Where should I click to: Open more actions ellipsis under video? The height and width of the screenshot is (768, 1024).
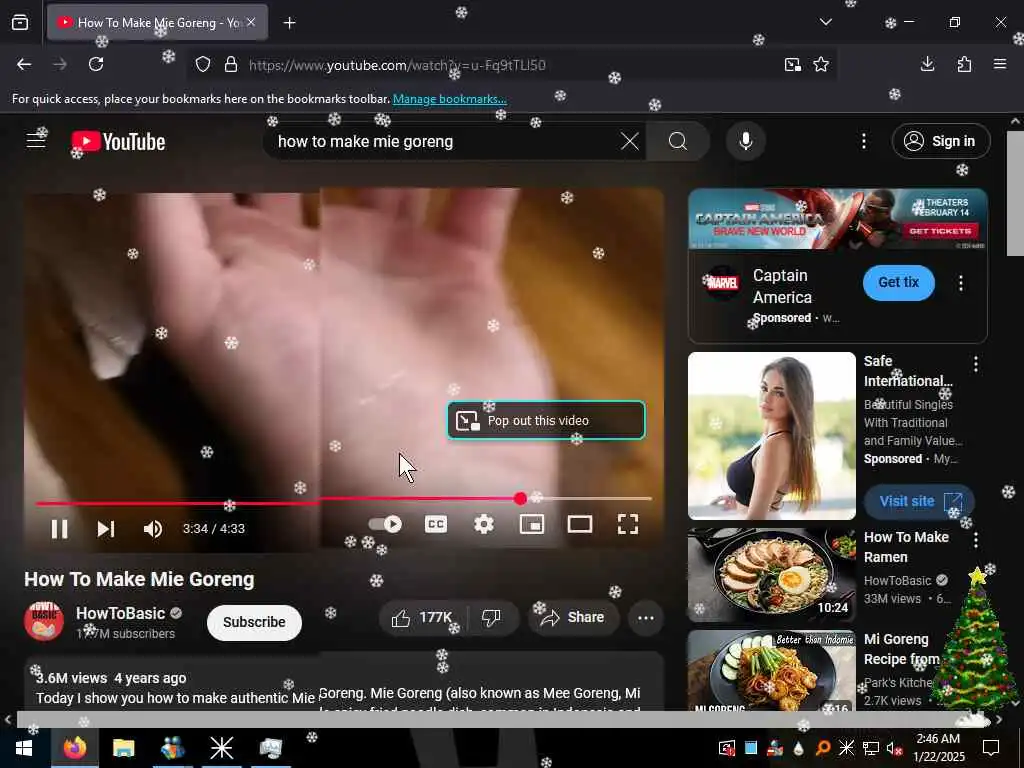[x=645, y=618]
